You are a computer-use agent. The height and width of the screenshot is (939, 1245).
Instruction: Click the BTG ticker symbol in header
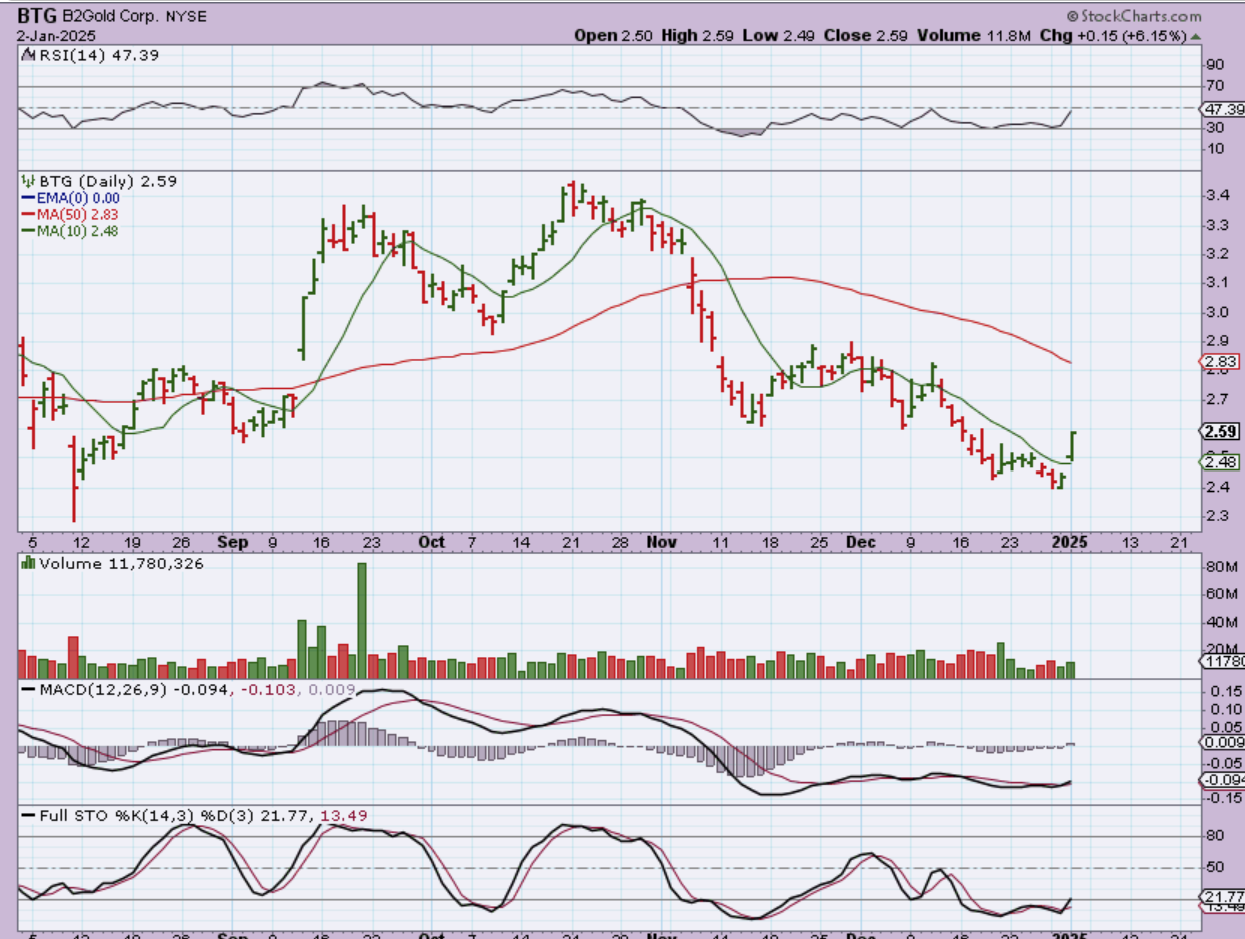[x=35, y=16]
